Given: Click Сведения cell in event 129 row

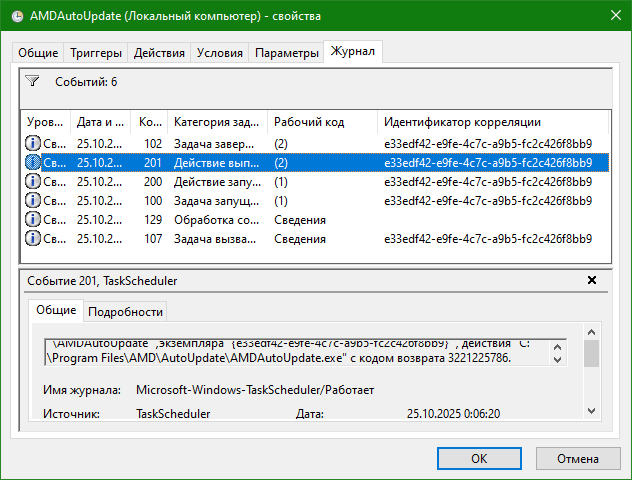Looking at the screenshot, I should click(300, 219).
